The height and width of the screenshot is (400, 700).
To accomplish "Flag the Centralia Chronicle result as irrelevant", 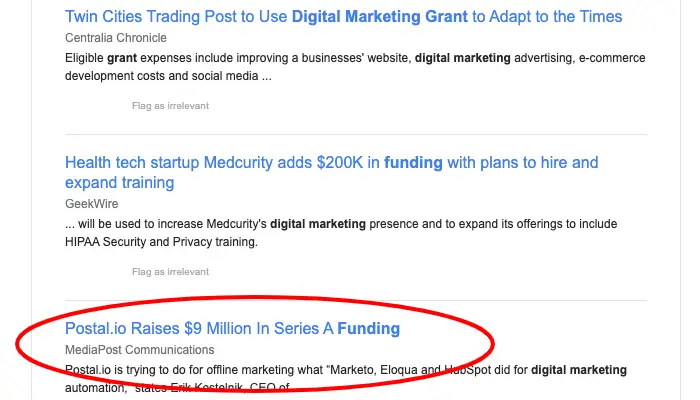I will [170, 105].
